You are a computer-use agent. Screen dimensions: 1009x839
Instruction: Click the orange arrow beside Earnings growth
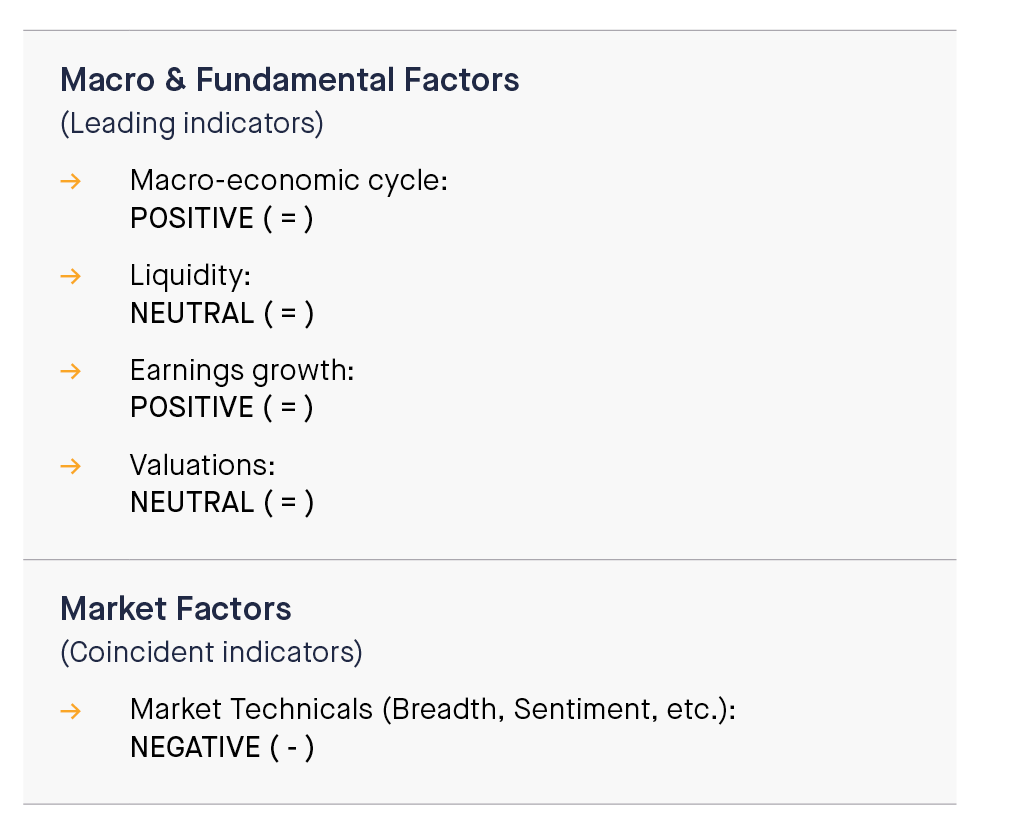(71, 371)
